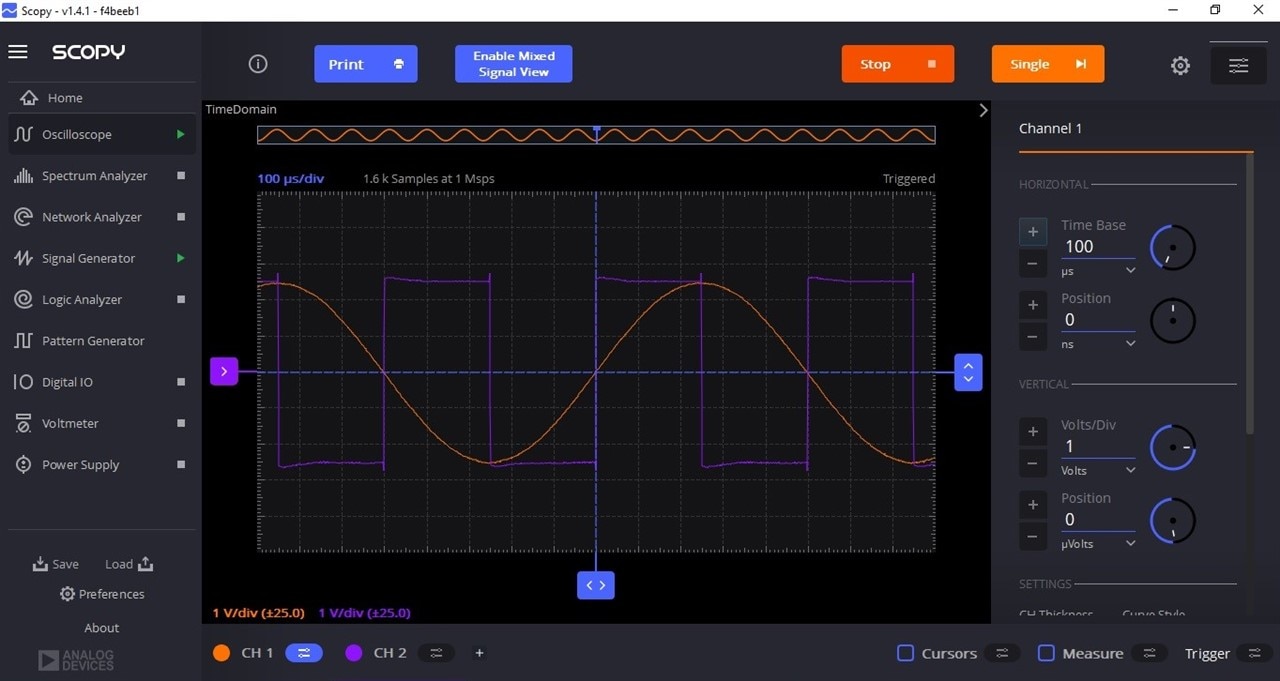Screen dimensions: 1280x681
Task: Open Trigger settings menu icon
Action: pos(1254,653)
